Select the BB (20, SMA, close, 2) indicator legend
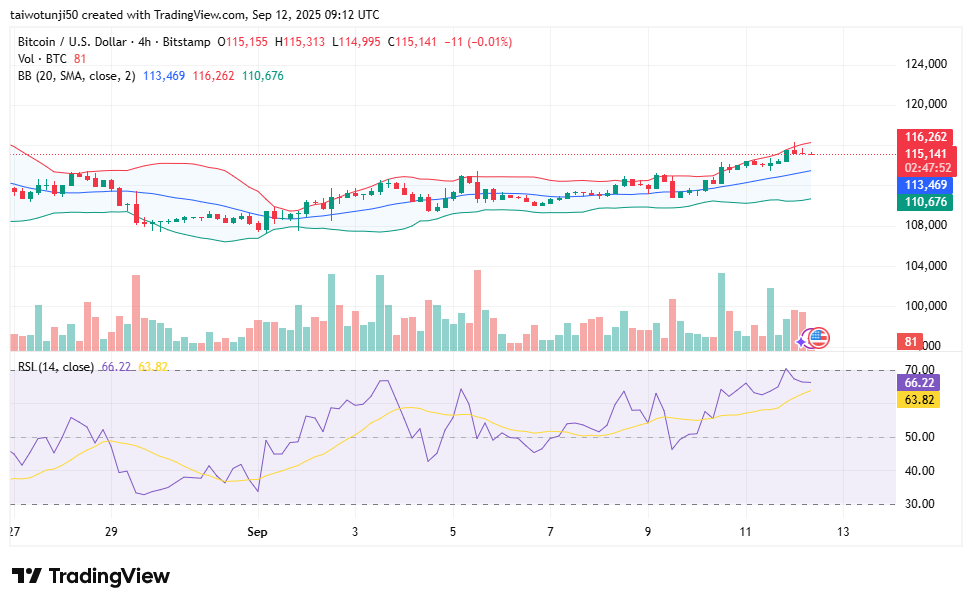Image resolution: width=972 pixels, height=606 pixels. pyautogui.click(x=76, y=76)
